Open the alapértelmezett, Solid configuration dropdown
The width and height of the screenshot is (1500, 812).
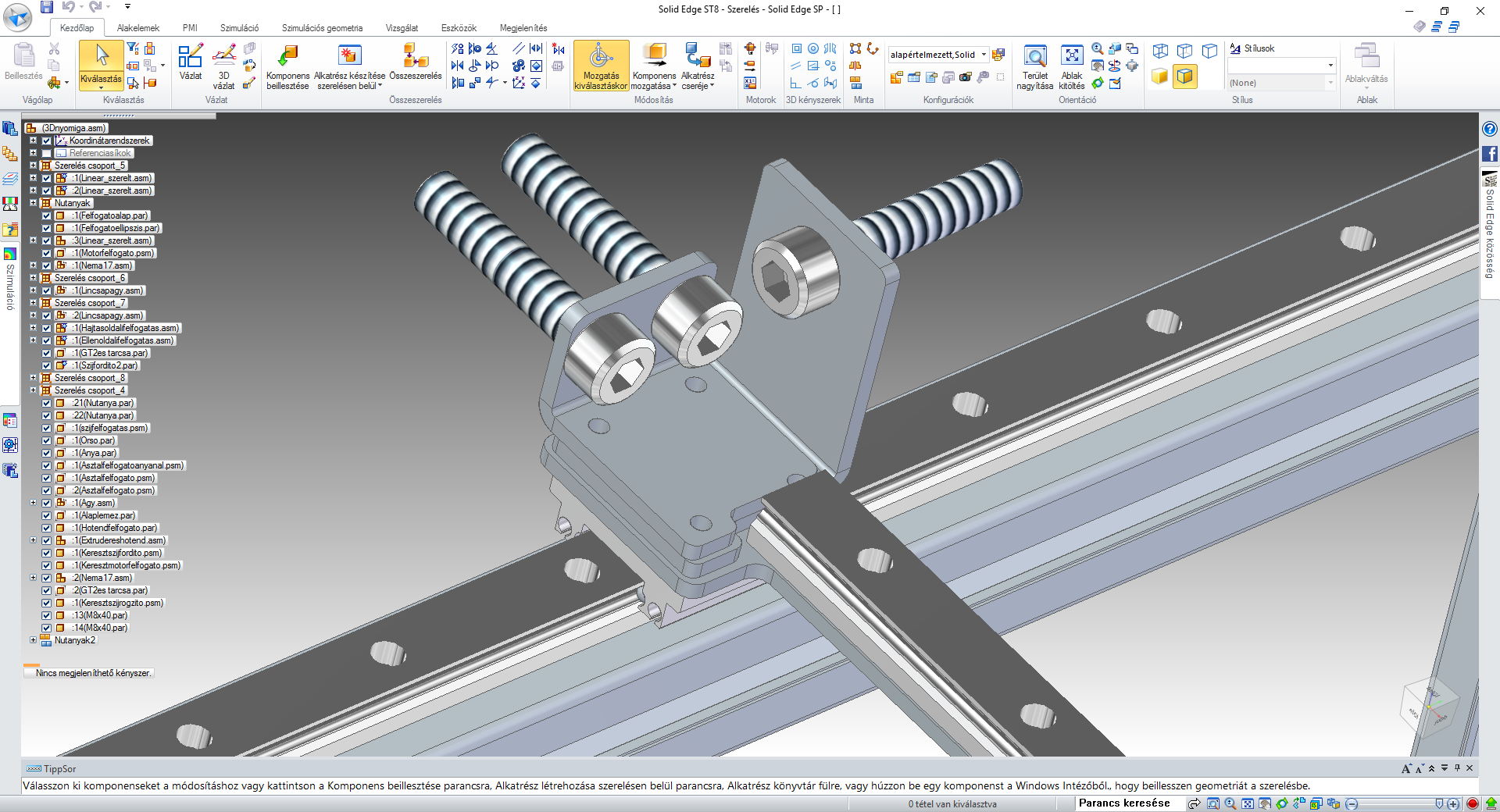(984, 55)
